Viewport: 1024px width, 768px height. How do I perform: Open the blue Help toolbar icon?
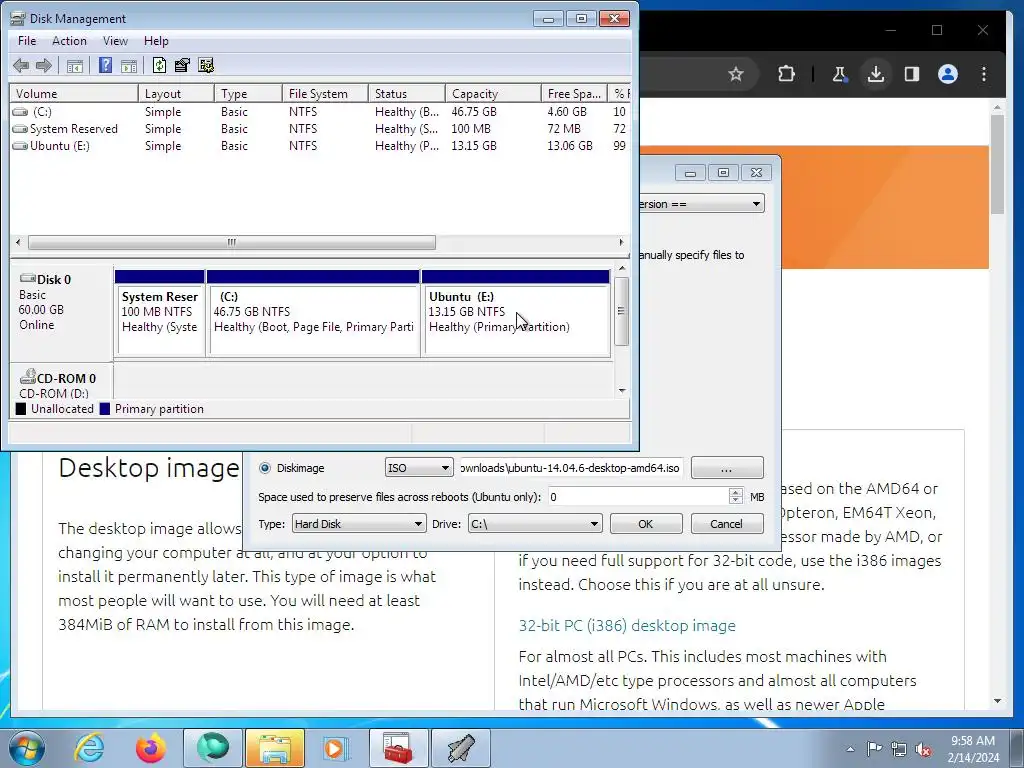pyautogui.click(x=105, y=65)
